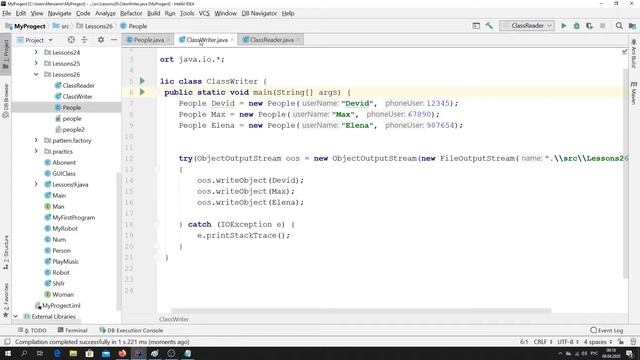Viewport: 640px width, 360px height.
Task: Run main method gutter arrow
Action: pyautogui.click(x=142, y=92)
